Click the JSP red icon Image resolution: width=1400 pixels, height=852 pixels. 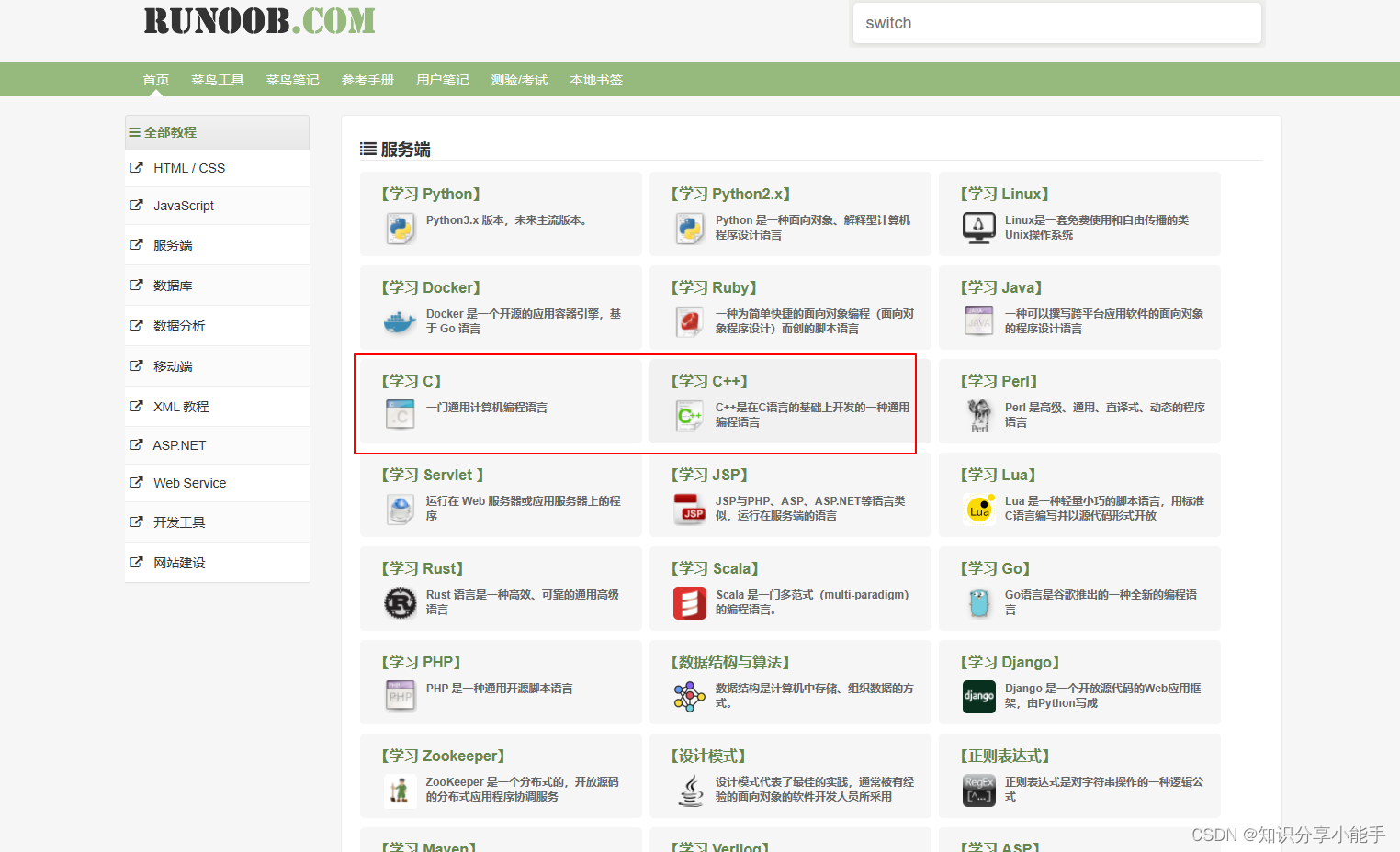690,509
